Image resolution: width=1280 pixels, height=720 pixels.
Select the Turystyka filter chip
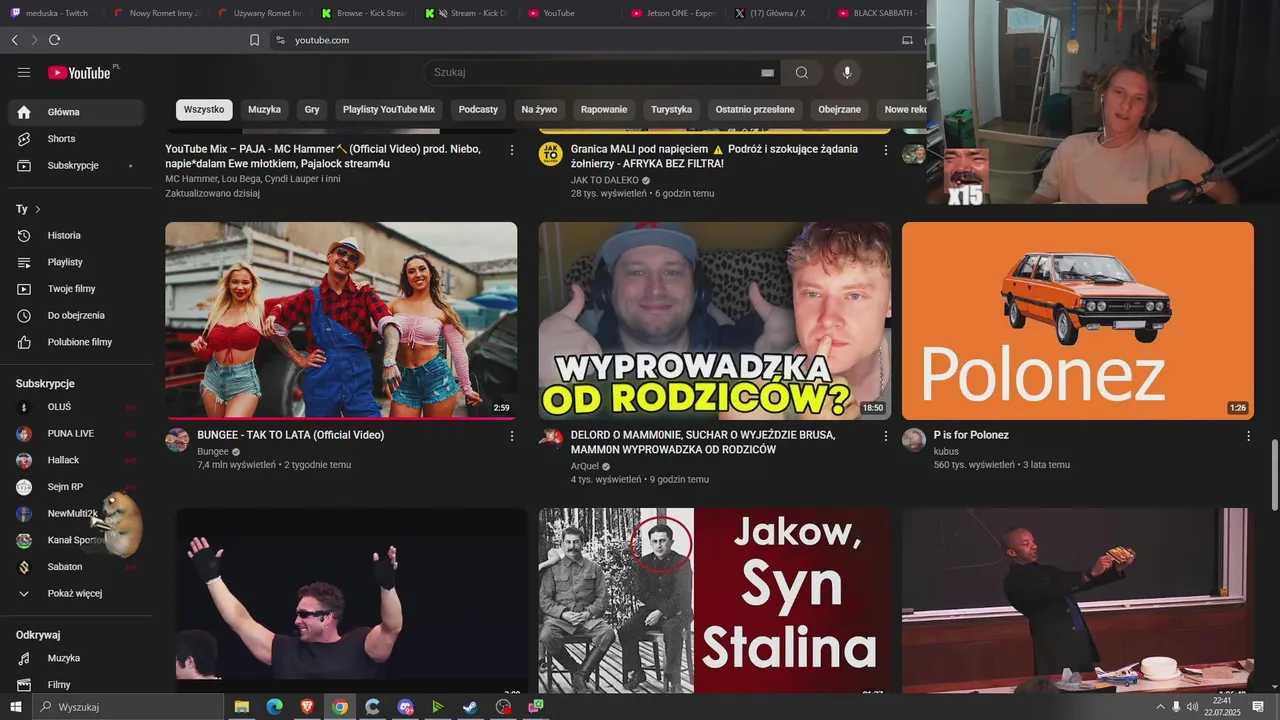(671, 110)
